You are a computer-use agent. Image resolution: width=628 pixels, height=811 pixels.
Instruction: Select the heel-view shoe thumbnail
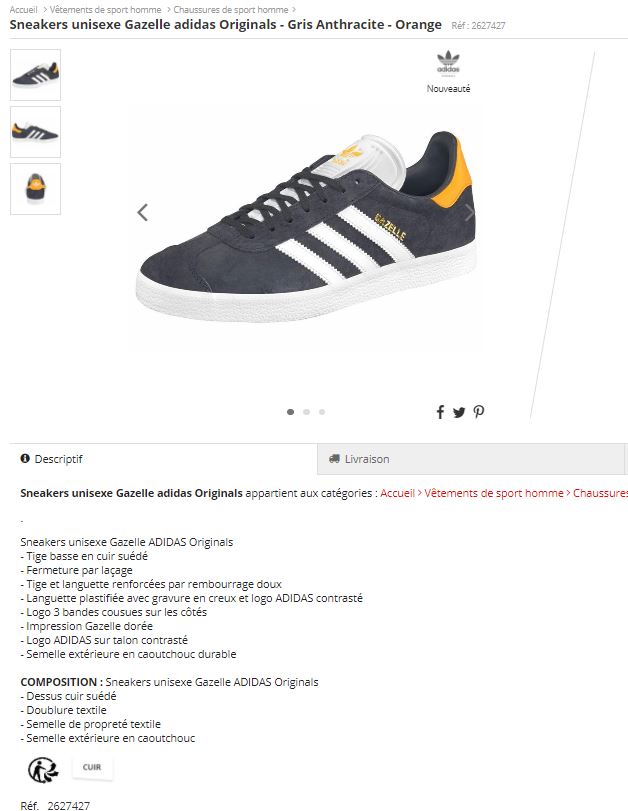(35, 189)
